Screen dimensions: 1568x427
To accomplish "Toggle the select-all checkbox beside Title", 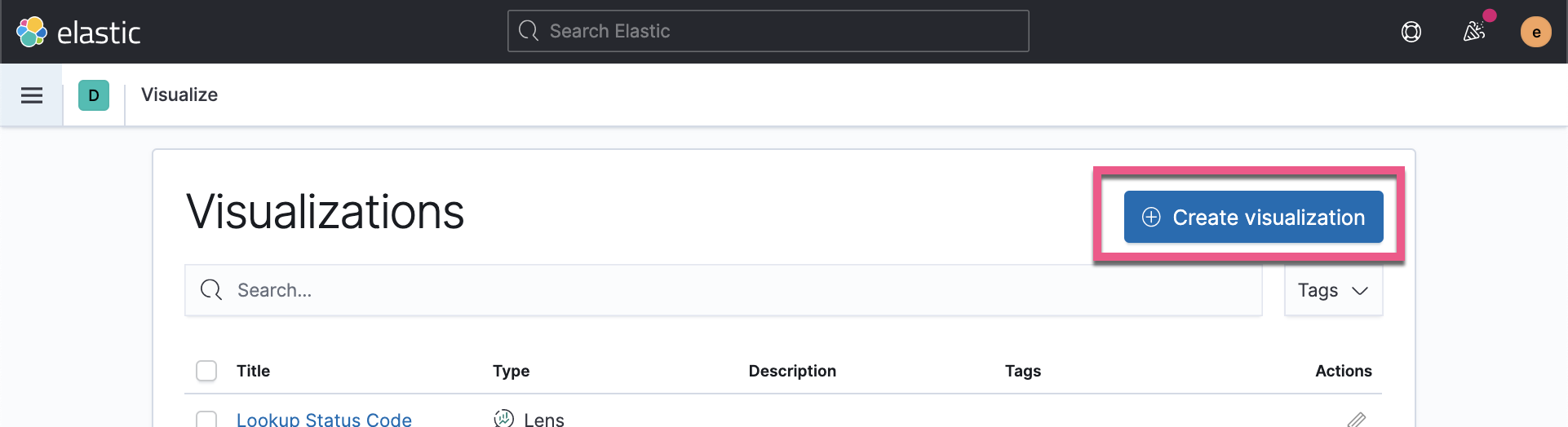I will (x=206, y=371).
